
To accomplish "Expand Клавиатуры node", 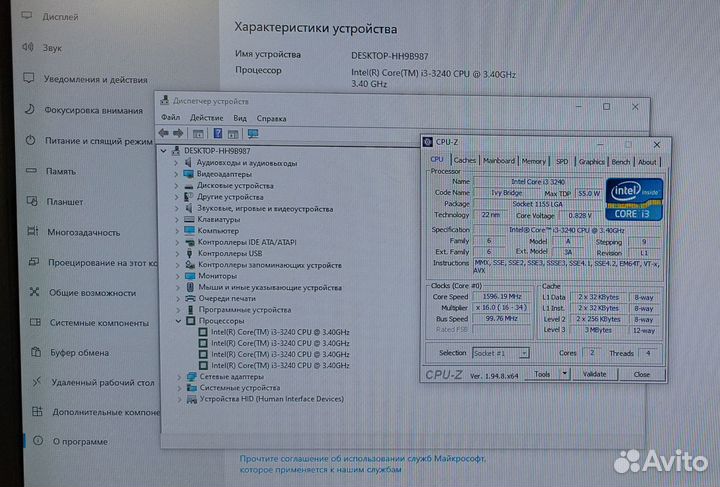I will point(177,220).
